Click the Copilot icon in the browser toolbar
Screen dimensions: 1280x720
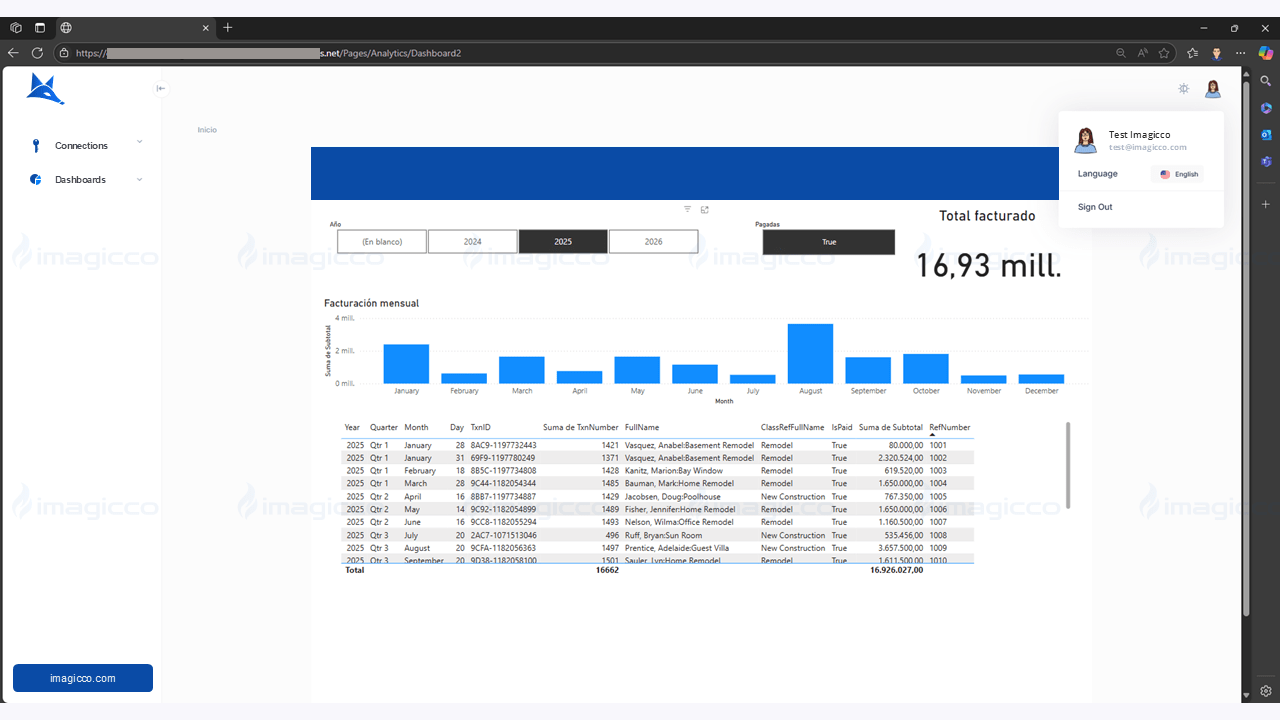pyautogui.click(x=1265, y=53)
